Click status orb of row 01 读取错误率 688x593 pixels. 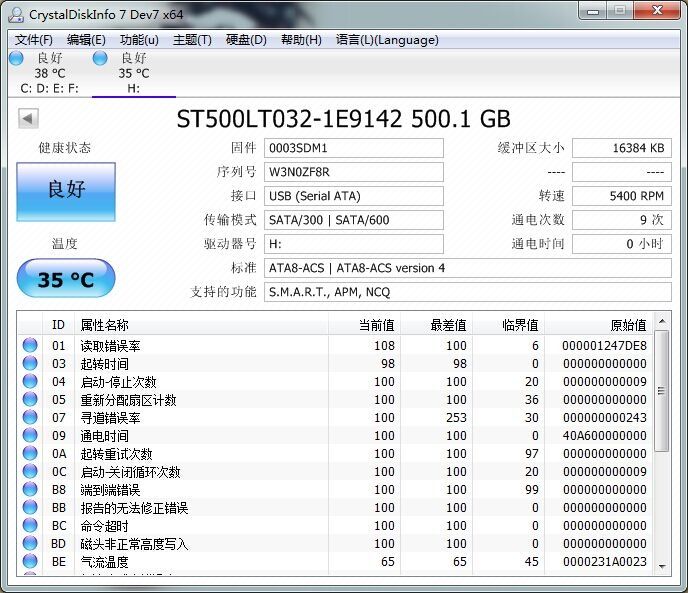point(30,345)
